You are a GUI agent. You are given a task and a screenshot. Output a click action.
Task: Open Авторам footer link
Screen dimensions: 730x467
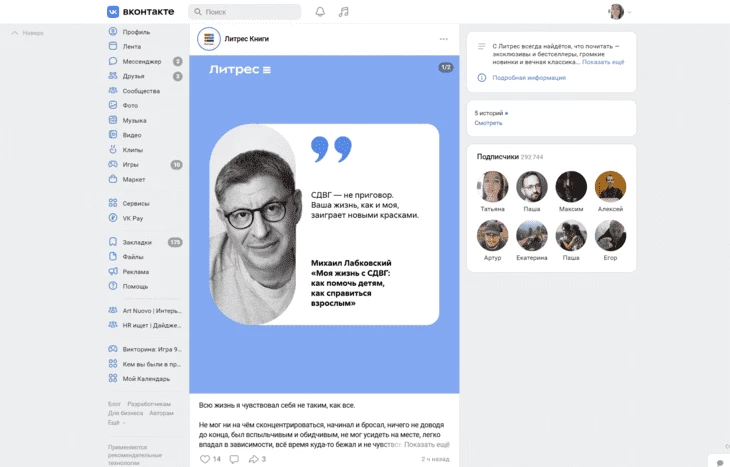[x=161, y=413]
